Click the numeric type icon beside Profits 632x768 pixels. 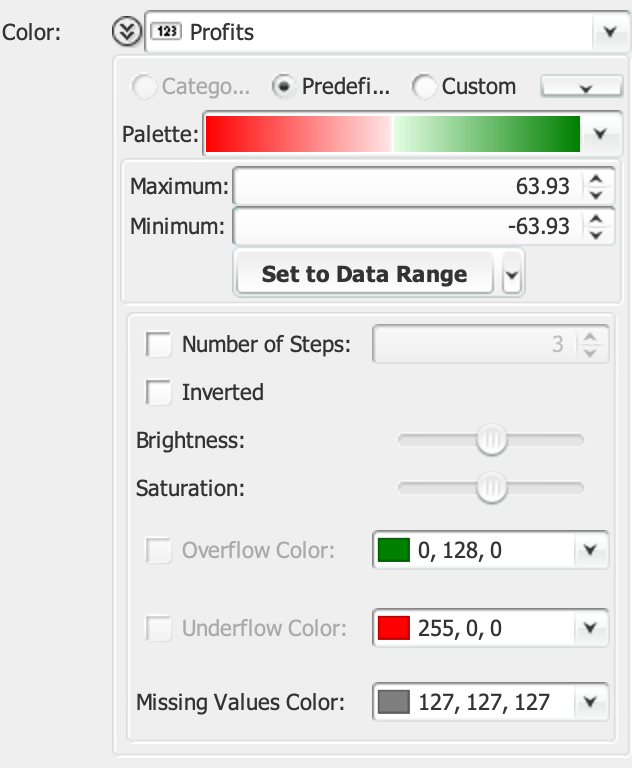(165, 32)
